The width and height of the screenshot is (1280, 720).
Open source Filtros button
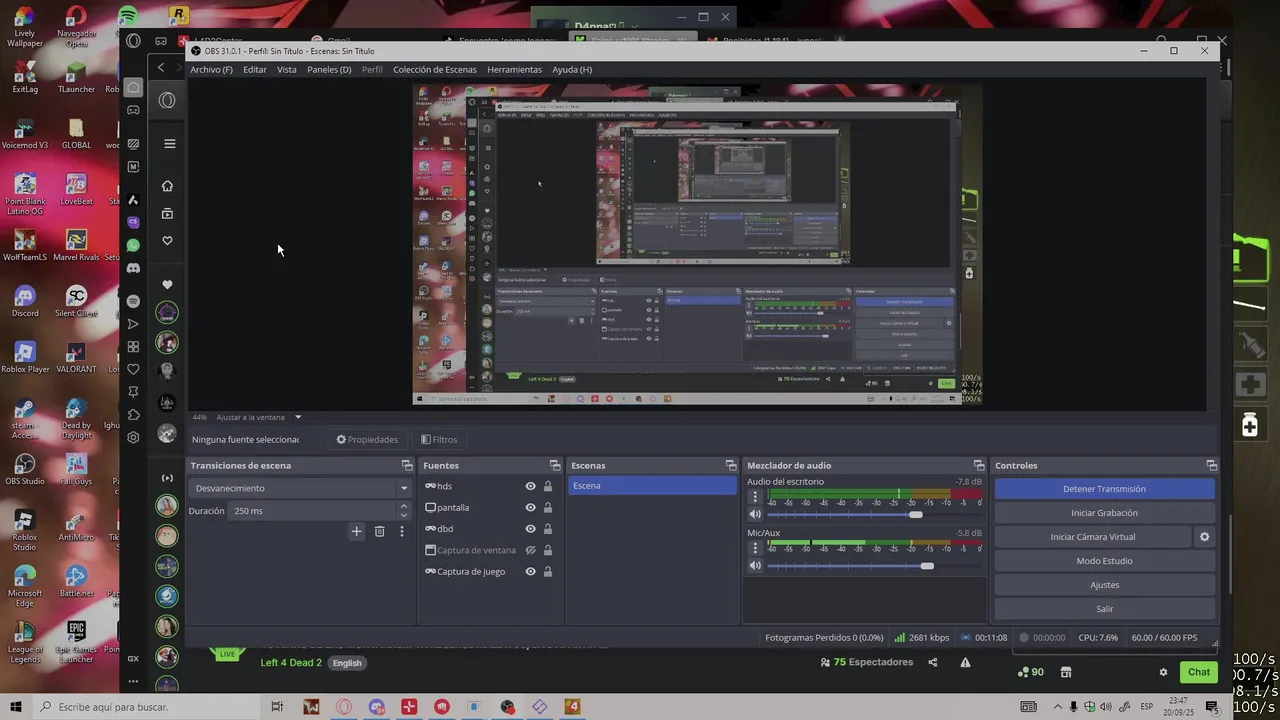tap(439, 439)
